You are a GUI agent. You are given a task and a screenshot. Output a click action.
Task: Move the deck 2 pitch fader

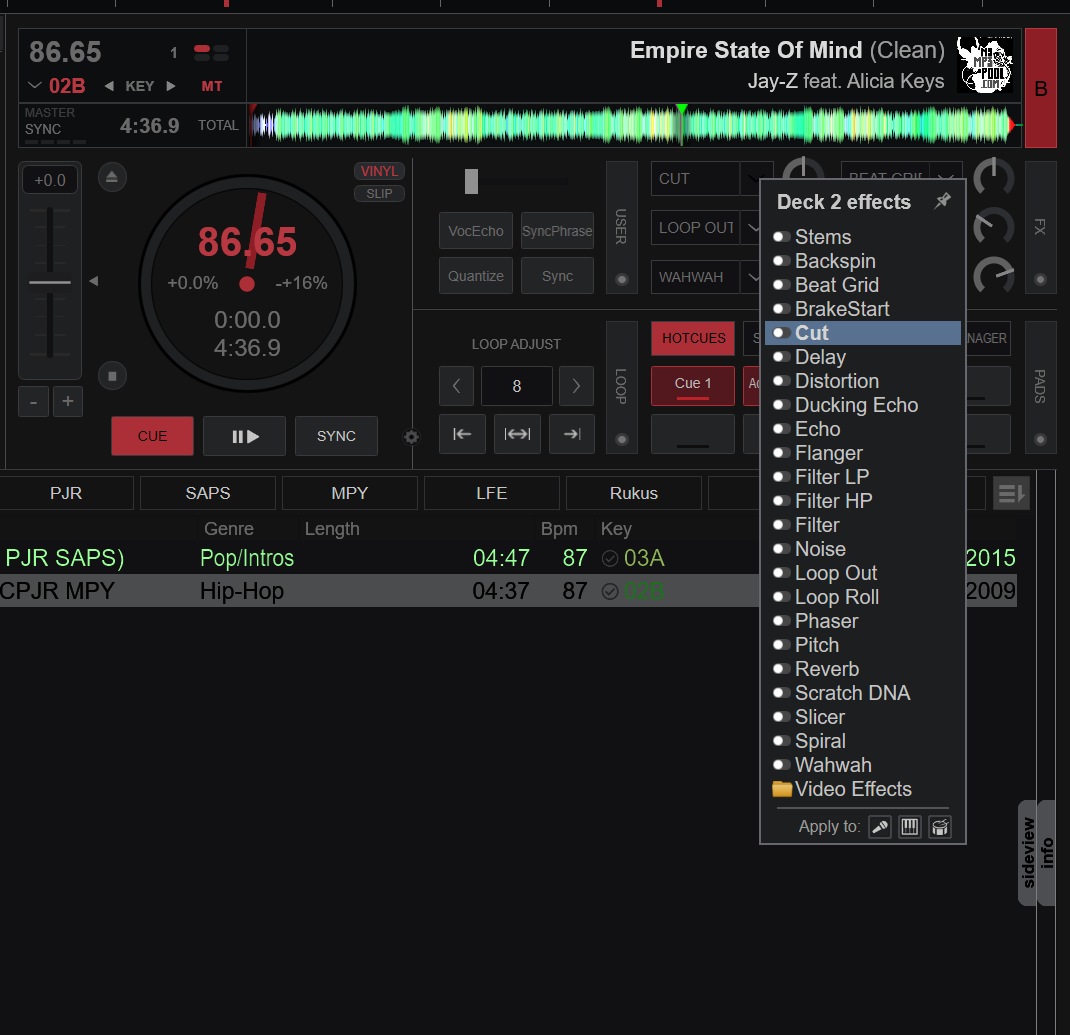point(49,282)
